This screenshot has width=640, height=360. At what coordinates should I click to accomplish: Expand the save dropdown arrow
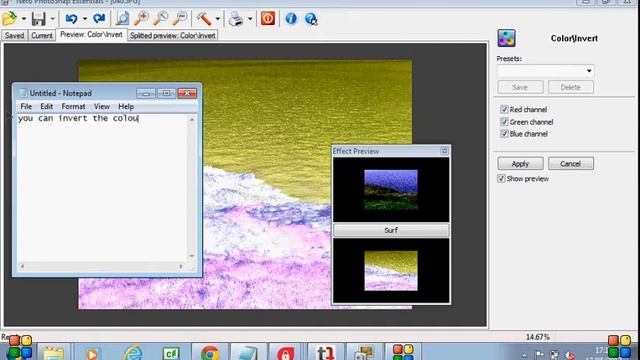52,19
